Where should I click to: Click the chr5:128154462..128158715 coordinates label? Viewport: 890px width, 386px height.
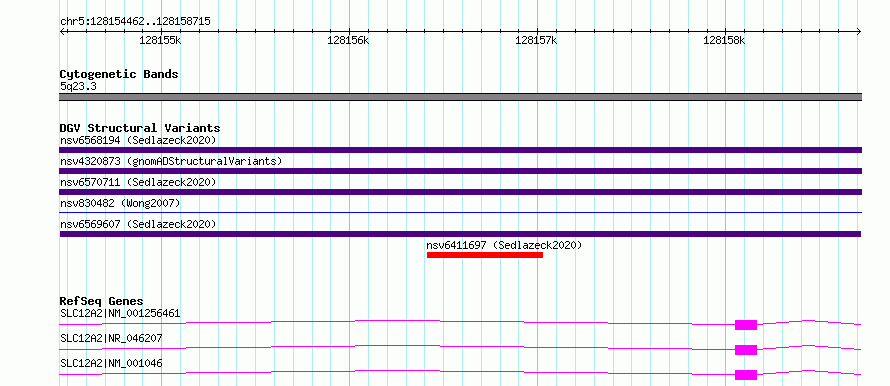(135, 22)
